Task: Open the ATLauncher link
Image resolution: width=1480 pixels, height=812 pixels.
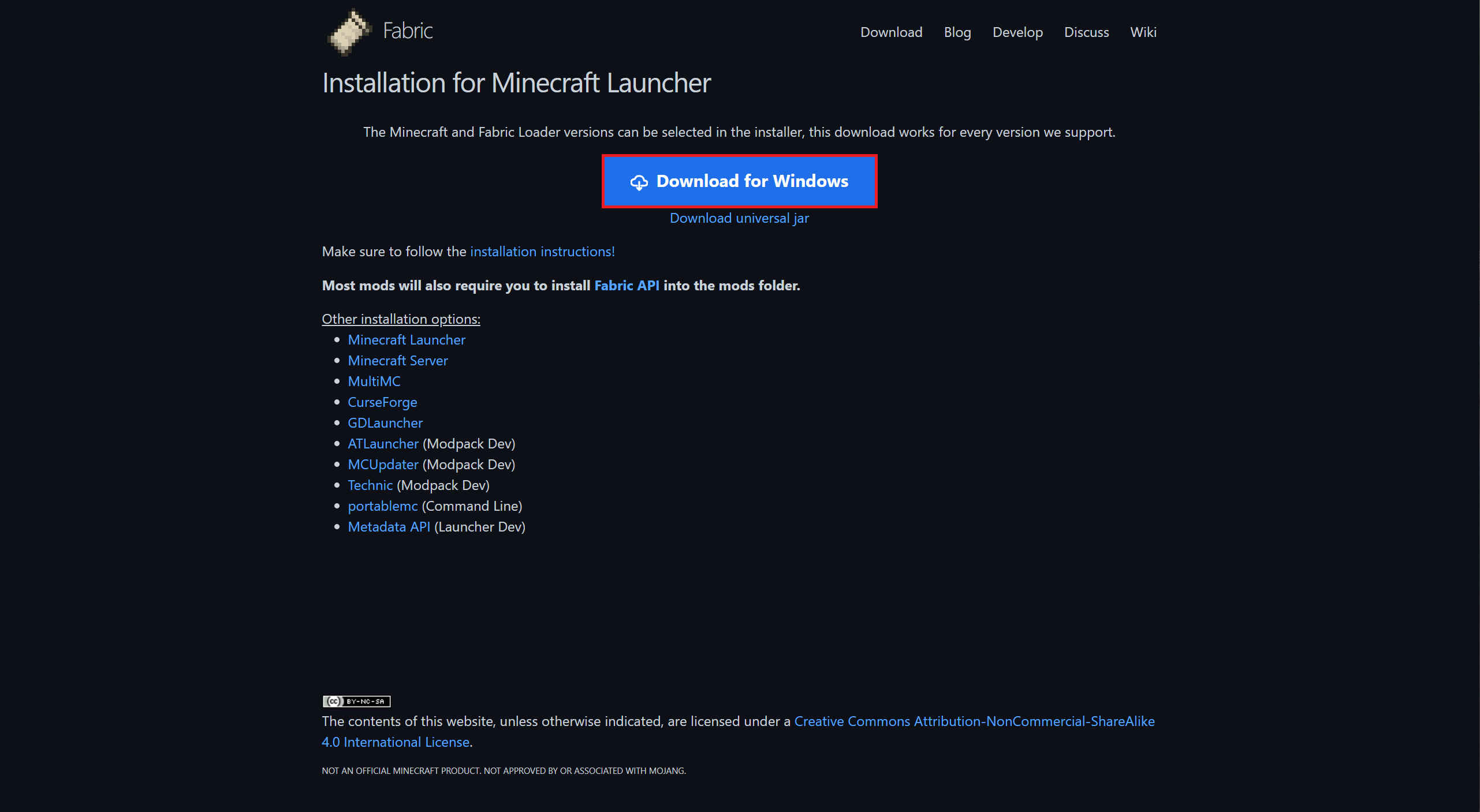Action: (x=383, y=444)
